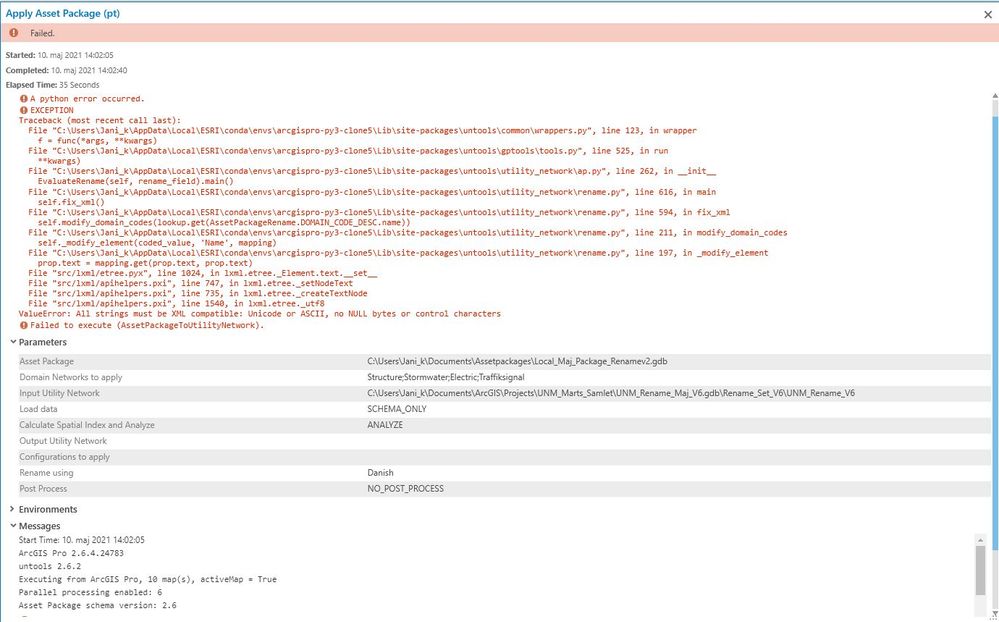Collapse the Messages section
The height and width of the screenshot is (622, 999).
pyautogui.click(x=13, y=526)
